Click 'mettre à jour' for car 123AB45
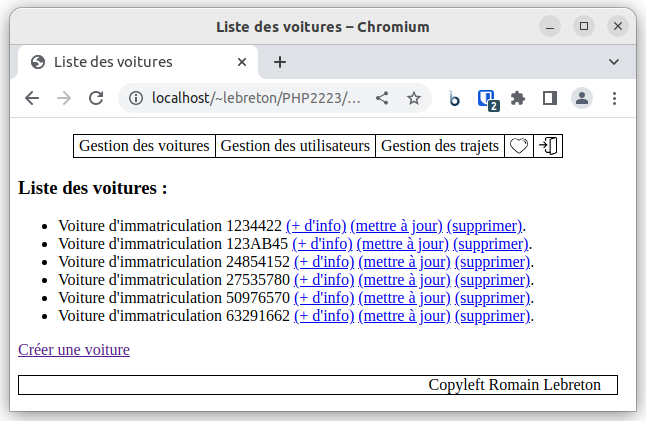This screenshot has height=421, width=646. pyautogui.click(x=403, y=244)
